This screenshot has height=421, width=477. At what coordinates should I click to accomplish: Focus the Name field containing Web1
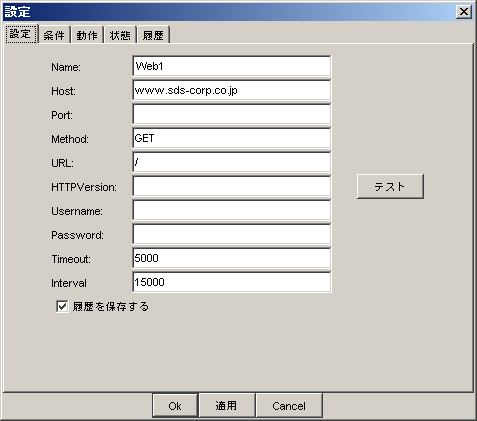click(232, 66)
